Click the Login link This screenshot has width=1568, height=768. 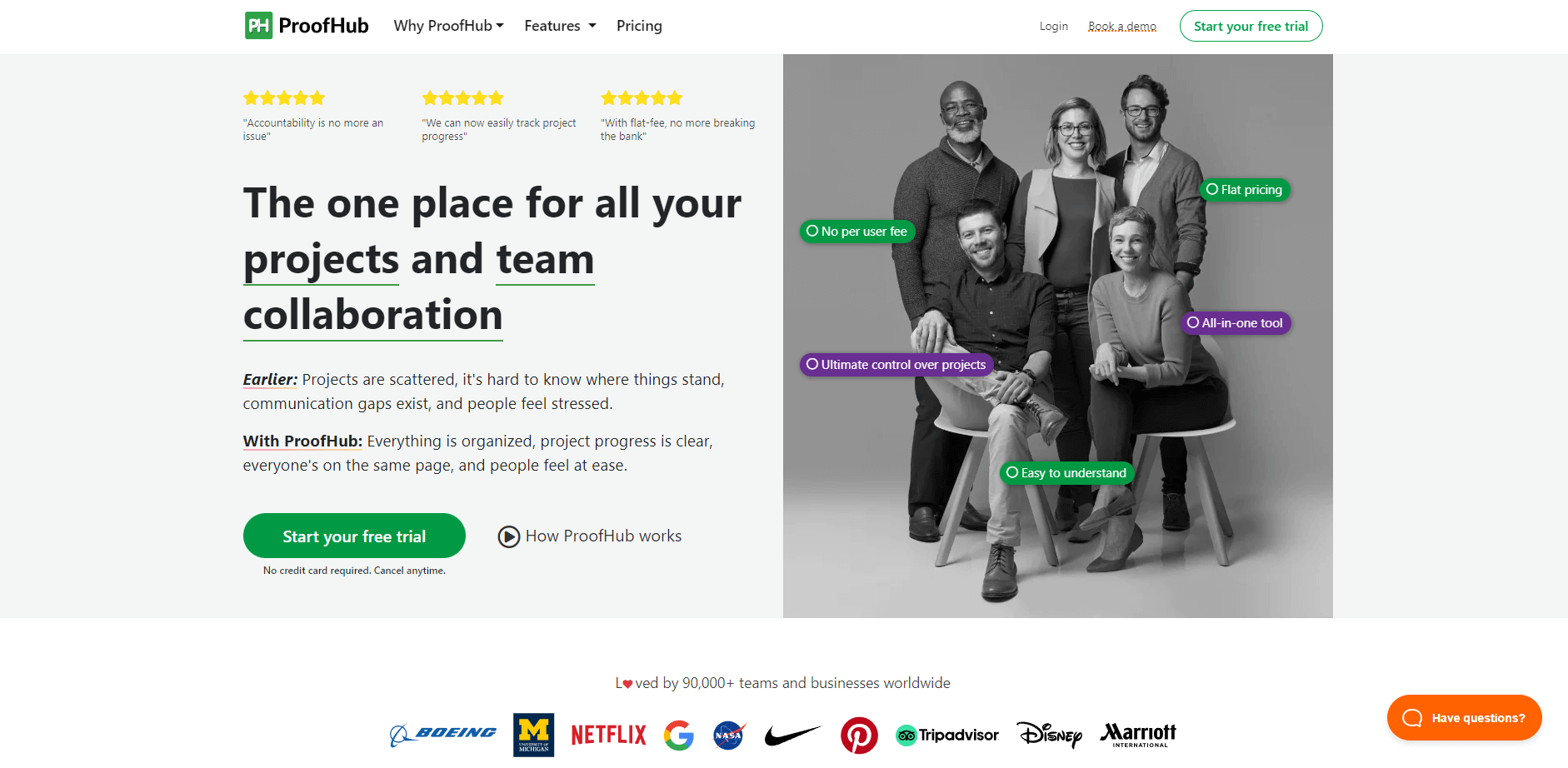tap(1053, 27)
